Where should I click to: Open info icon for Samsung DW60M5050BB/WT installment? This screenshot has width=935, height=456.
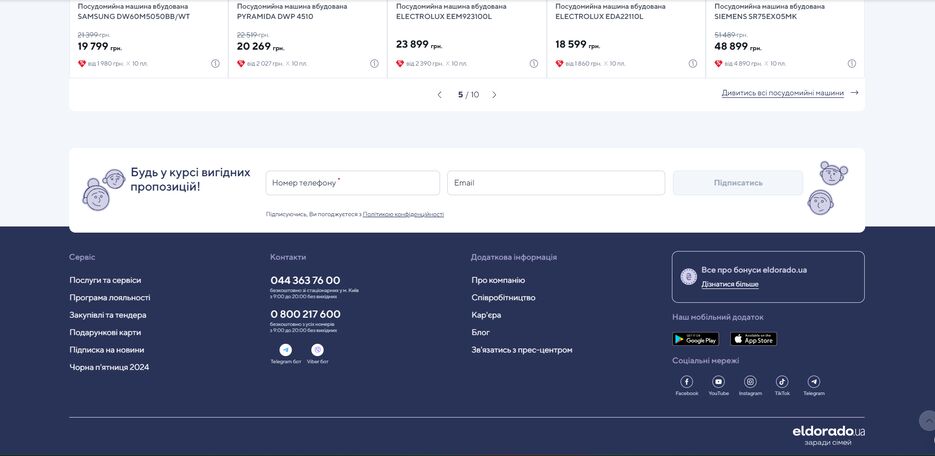pos(215,64)
